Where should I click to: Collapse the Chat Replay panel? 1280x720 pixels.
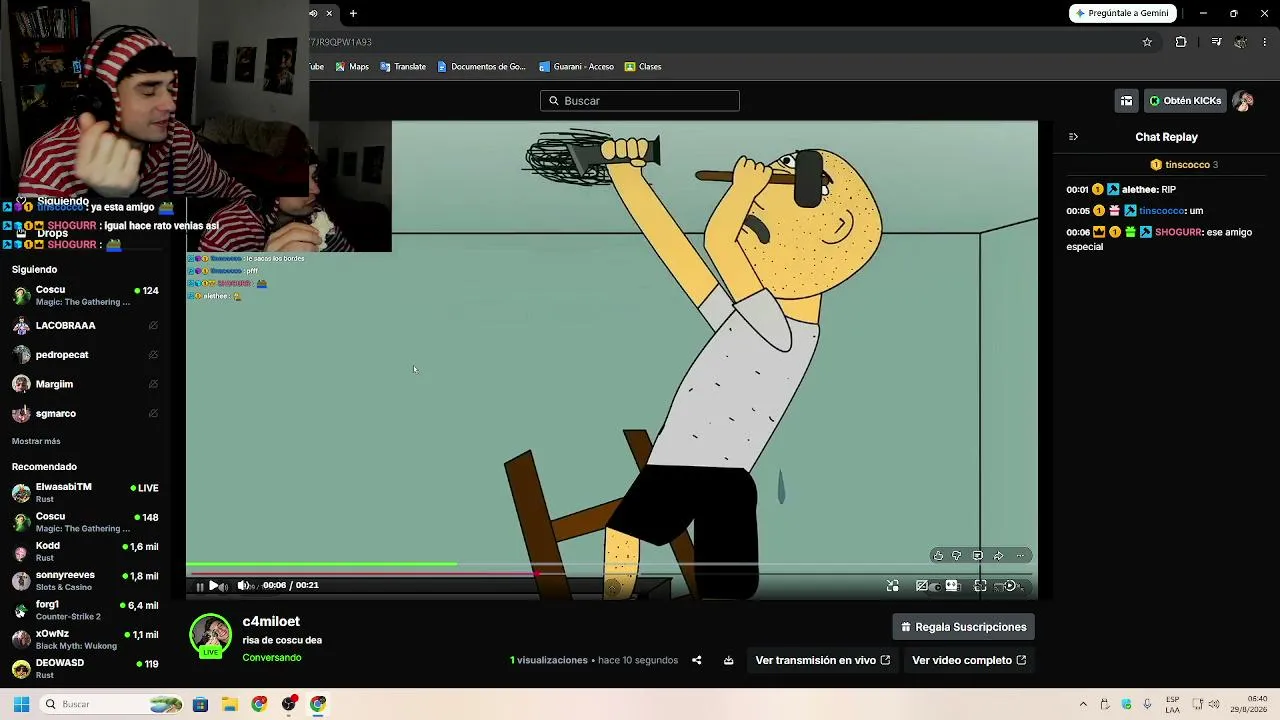1073,137
